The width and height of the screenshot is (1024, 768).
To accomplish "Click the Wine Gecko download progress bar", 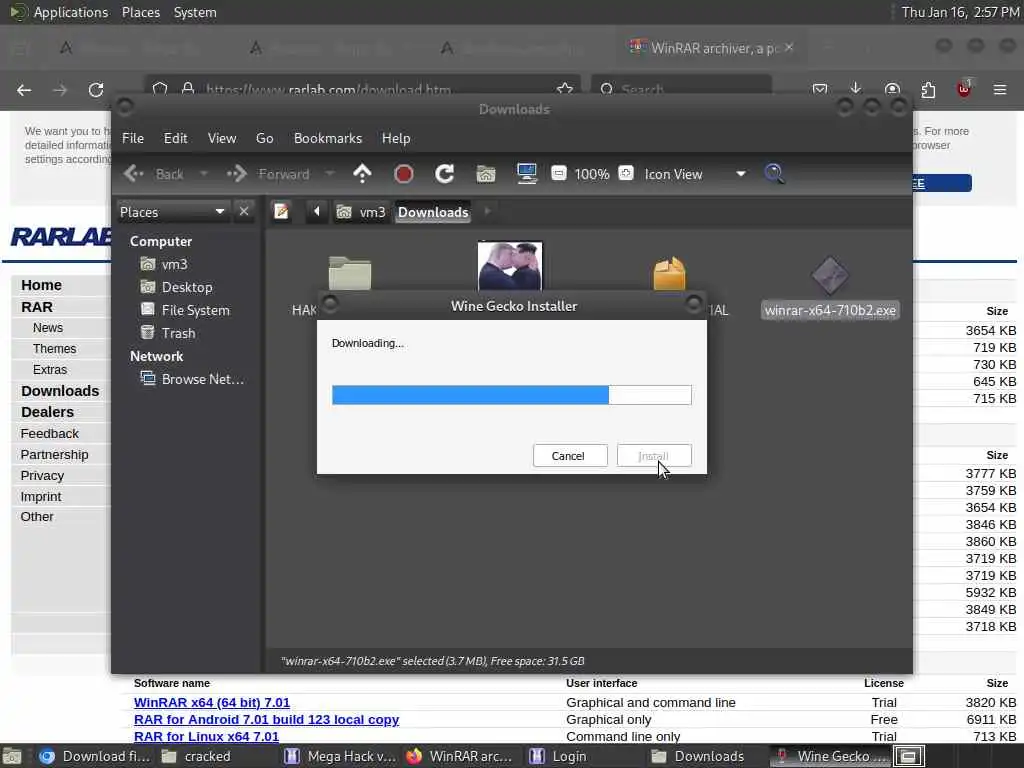I will [511, 394].
